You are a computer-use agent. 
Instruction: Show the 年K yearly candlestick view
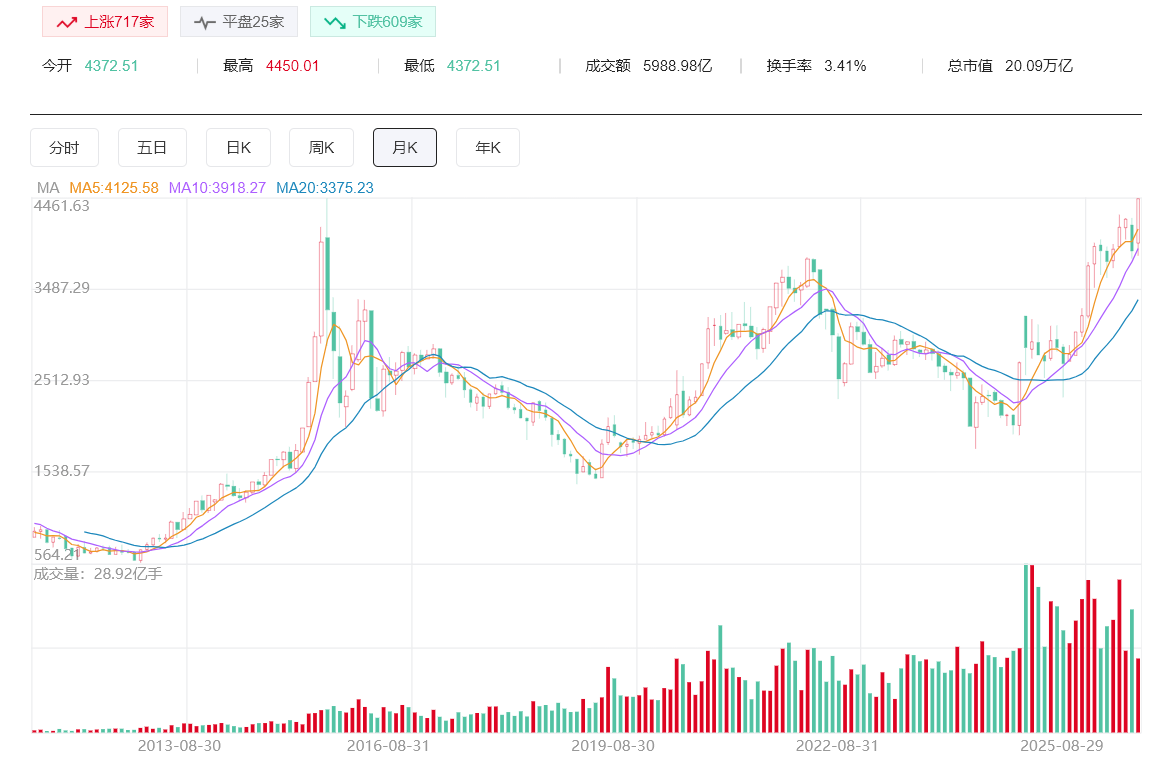pos(487,148)
